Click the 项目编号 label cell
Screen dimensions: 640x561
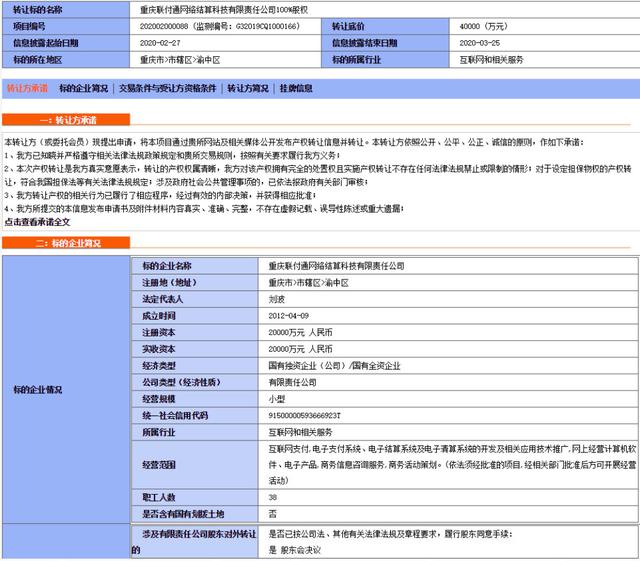click(66, 26)
